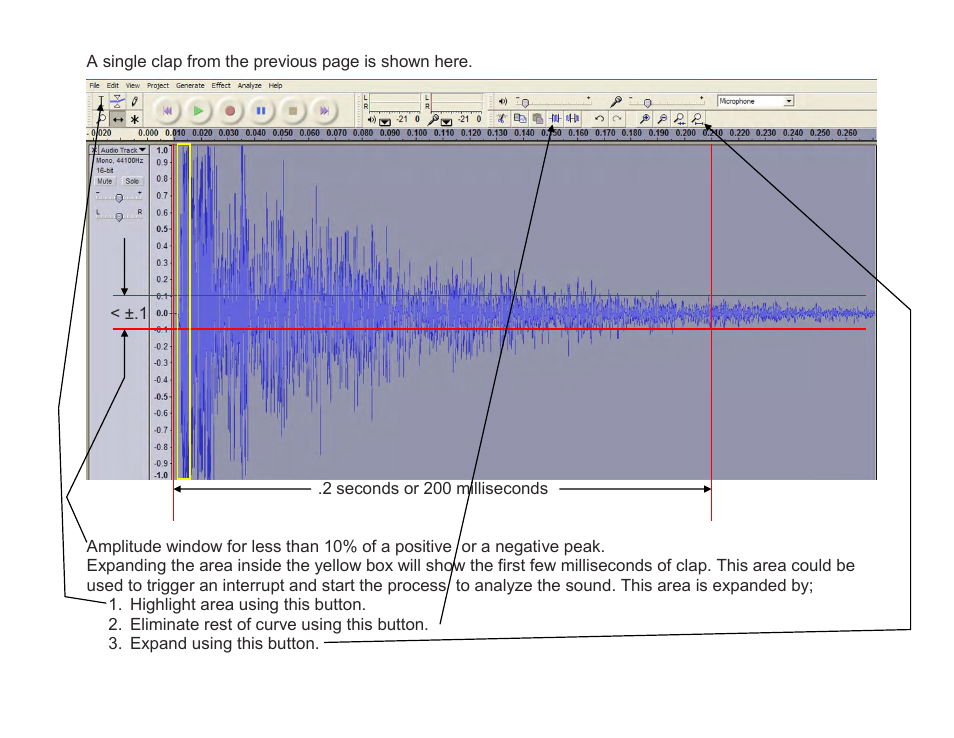Start playback with the green Play button
Viewport: 954px width, 738px height.
(198, 111)
